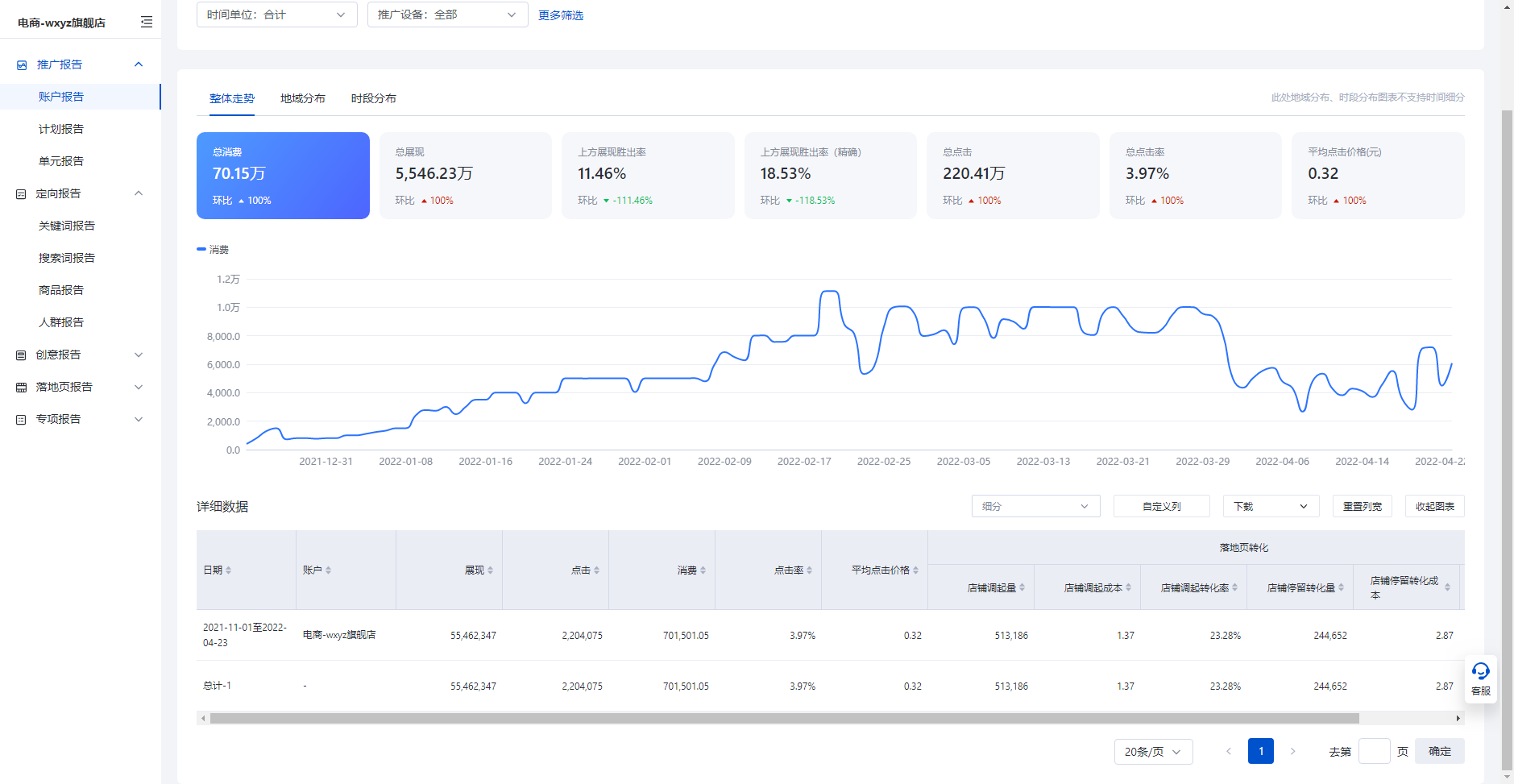Click the 专项报告 sidebar icon
The image size is (1514, 784).
(22, 419)
